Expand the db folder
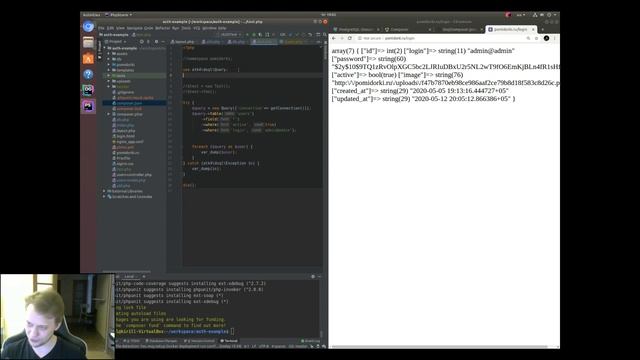The height and width of the screenshot is (360, 640). (109, 59)
